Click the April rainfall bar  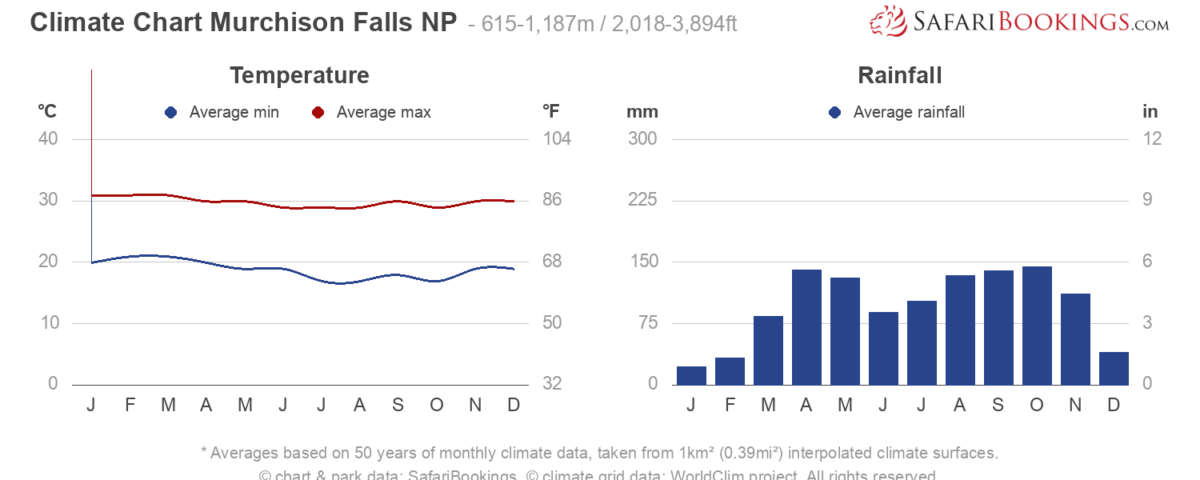tap(806, 327)
